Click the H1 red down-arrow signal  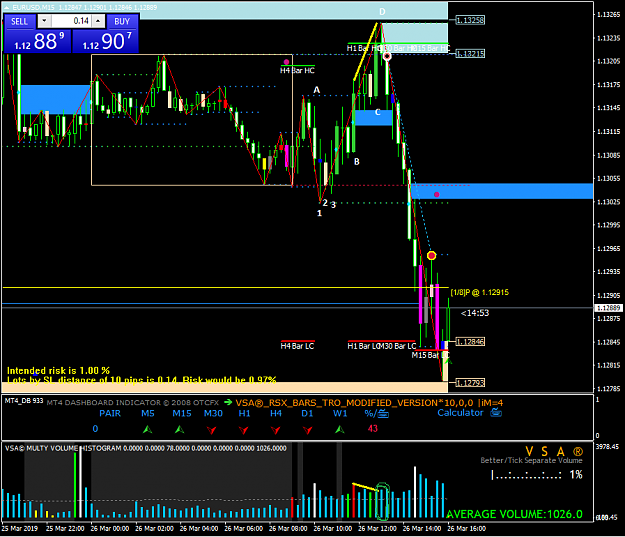[x=244, y=430]
